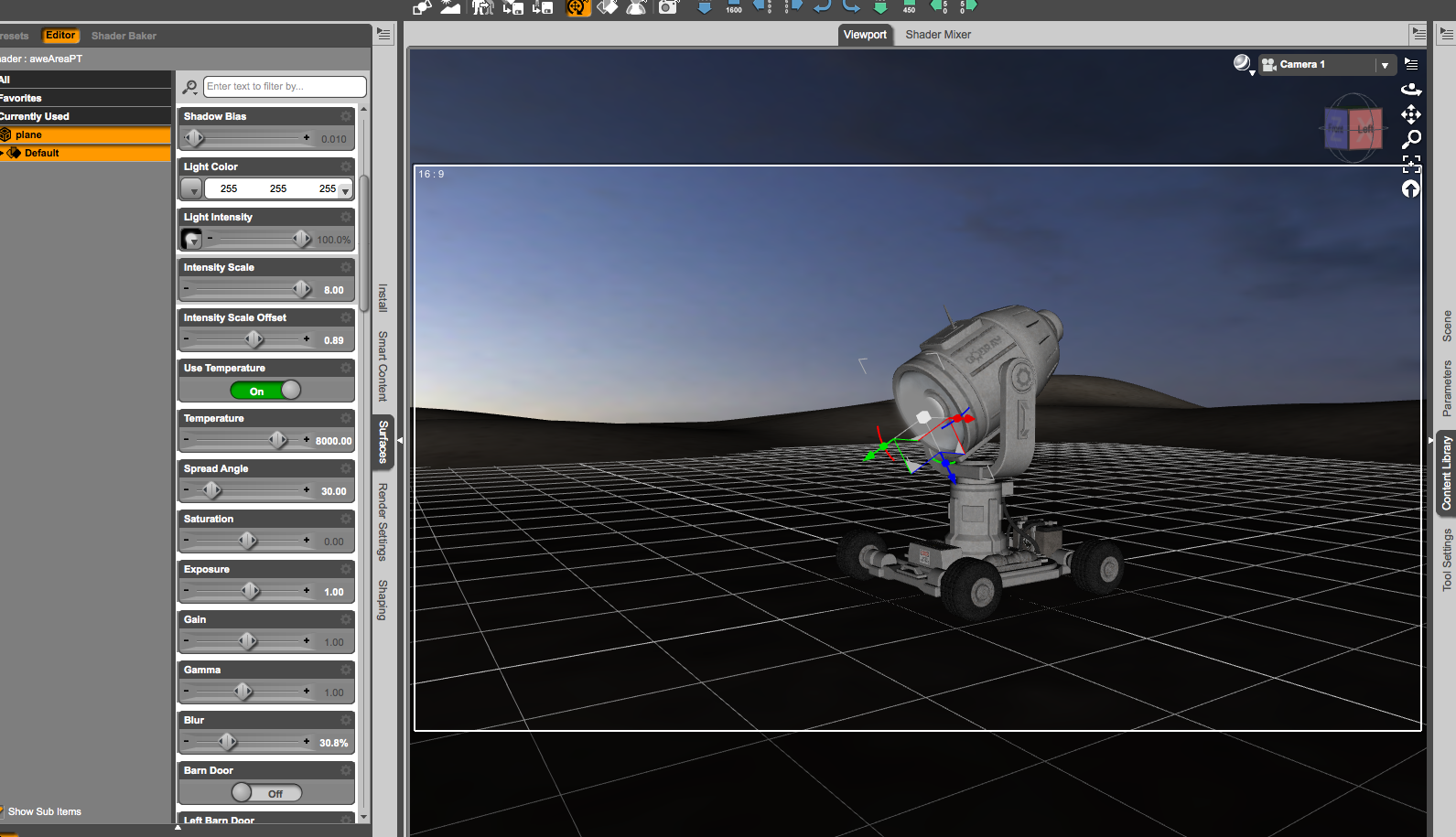The image size is (1456, 837).
Task: Click the filter text input field
Action: [x=285, y=87]
